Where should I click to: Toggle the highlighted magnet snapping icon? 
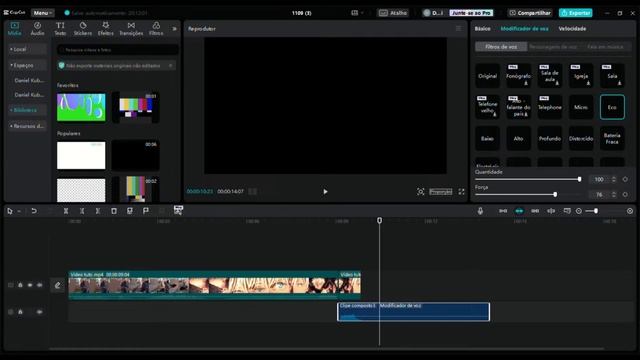pos(519,211)
